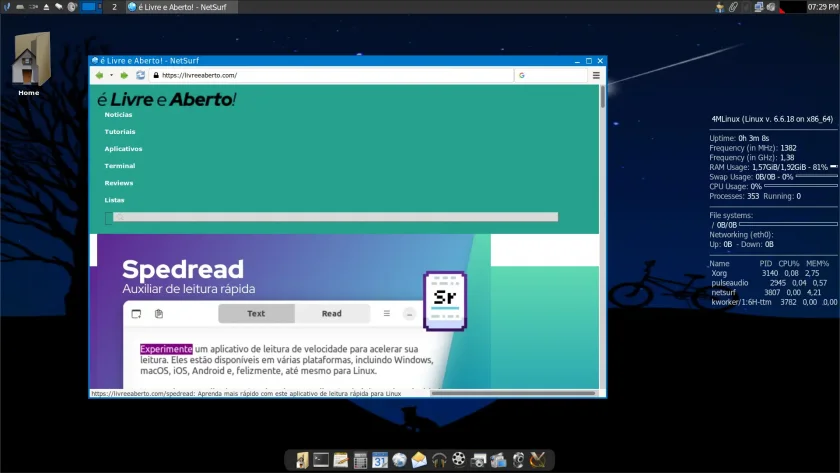Click the drive icon in top panel

pos(20,7)
